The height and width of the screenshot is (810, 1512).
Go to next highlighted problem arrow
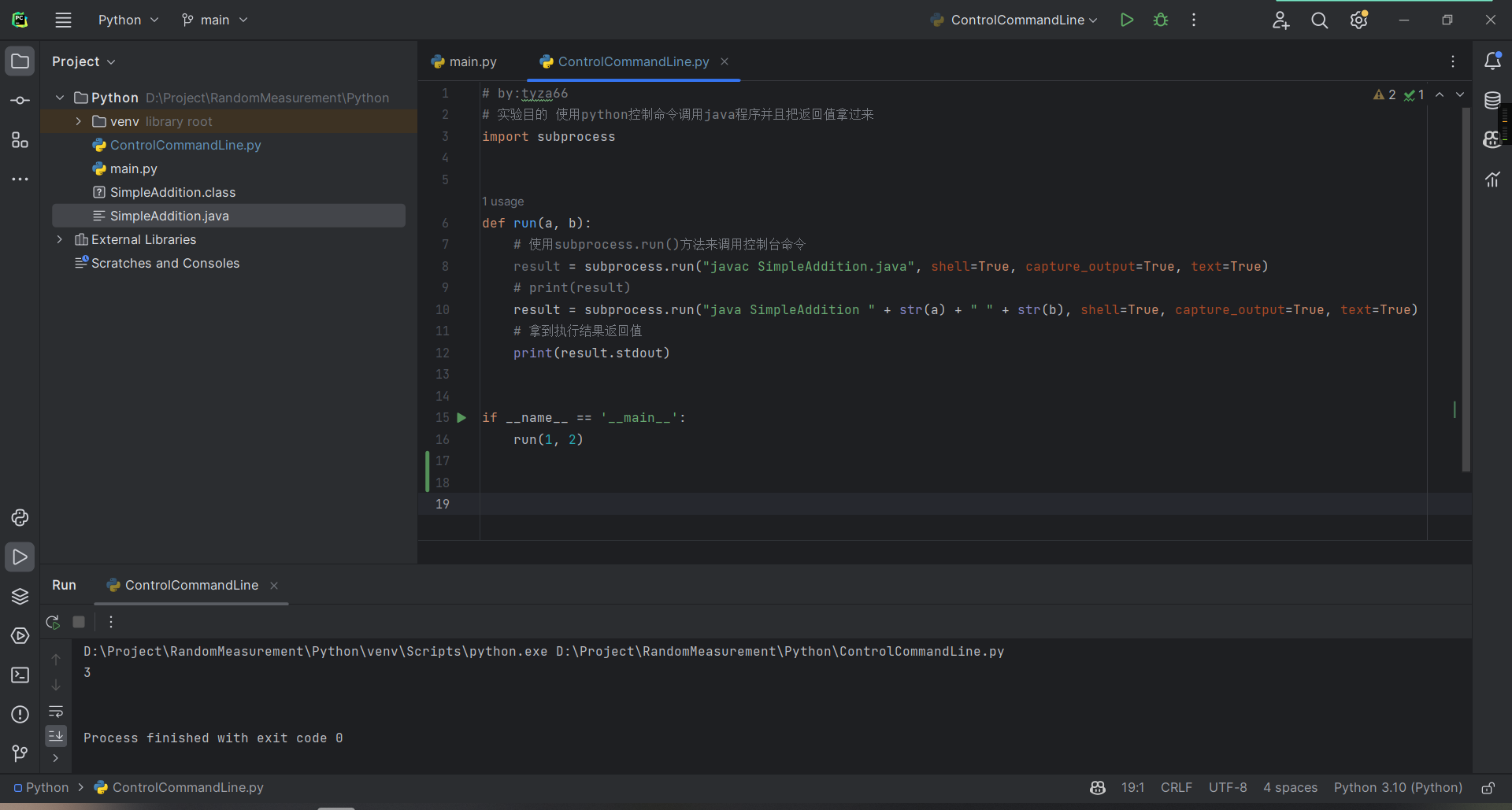point(1460,94)
